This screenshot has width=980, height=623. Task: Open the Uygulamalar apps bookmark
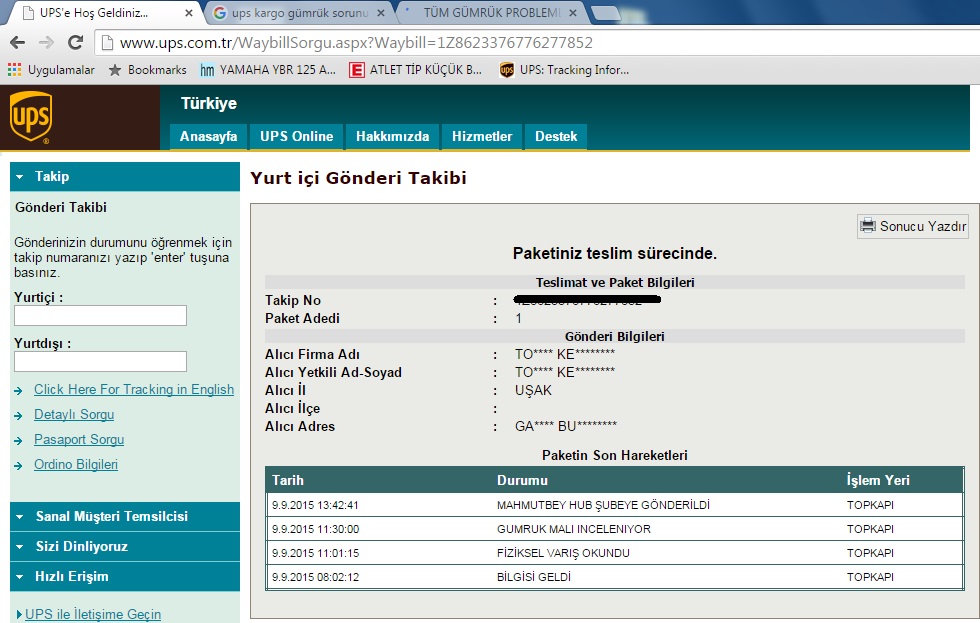(x=50, y=70)
